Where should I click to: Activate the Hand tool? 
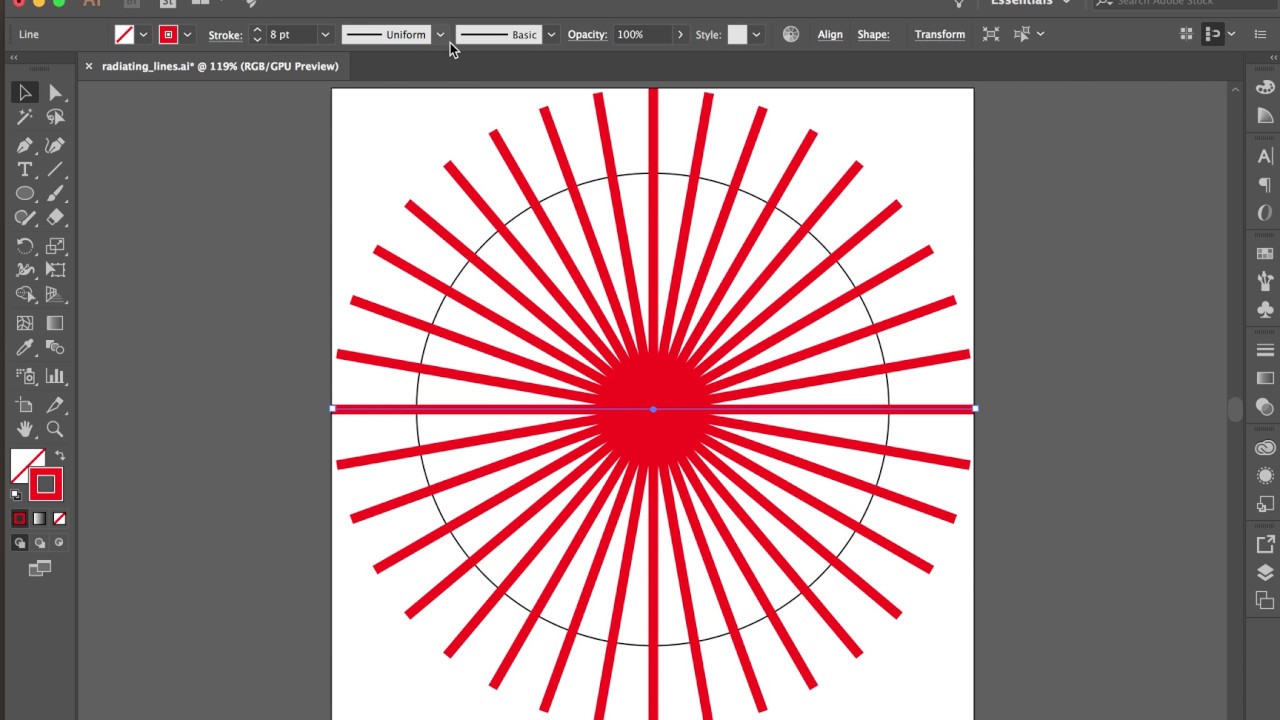click(25, 429)
